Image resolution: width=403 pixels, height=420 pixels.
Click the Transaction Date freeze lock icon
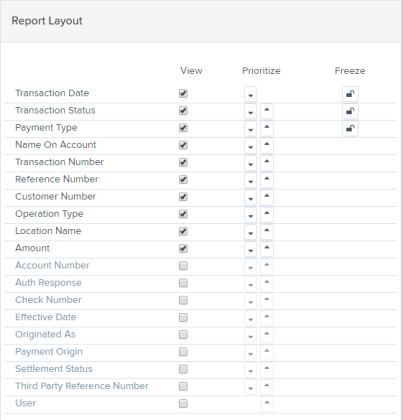click(x=350, y=94)
